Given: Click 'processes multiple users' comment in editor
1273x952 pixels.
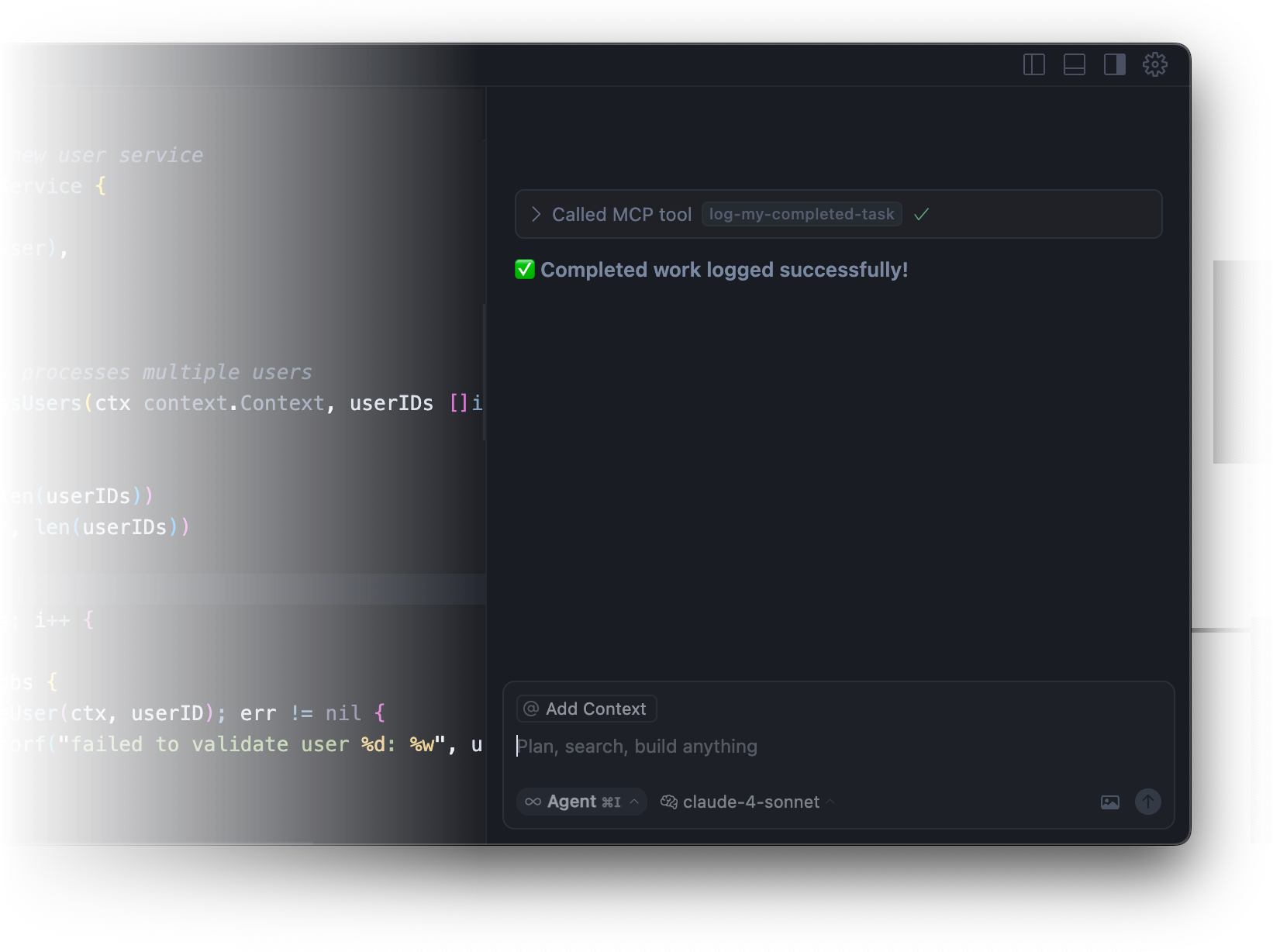Looking at the screenshot, I should point(167,372).
